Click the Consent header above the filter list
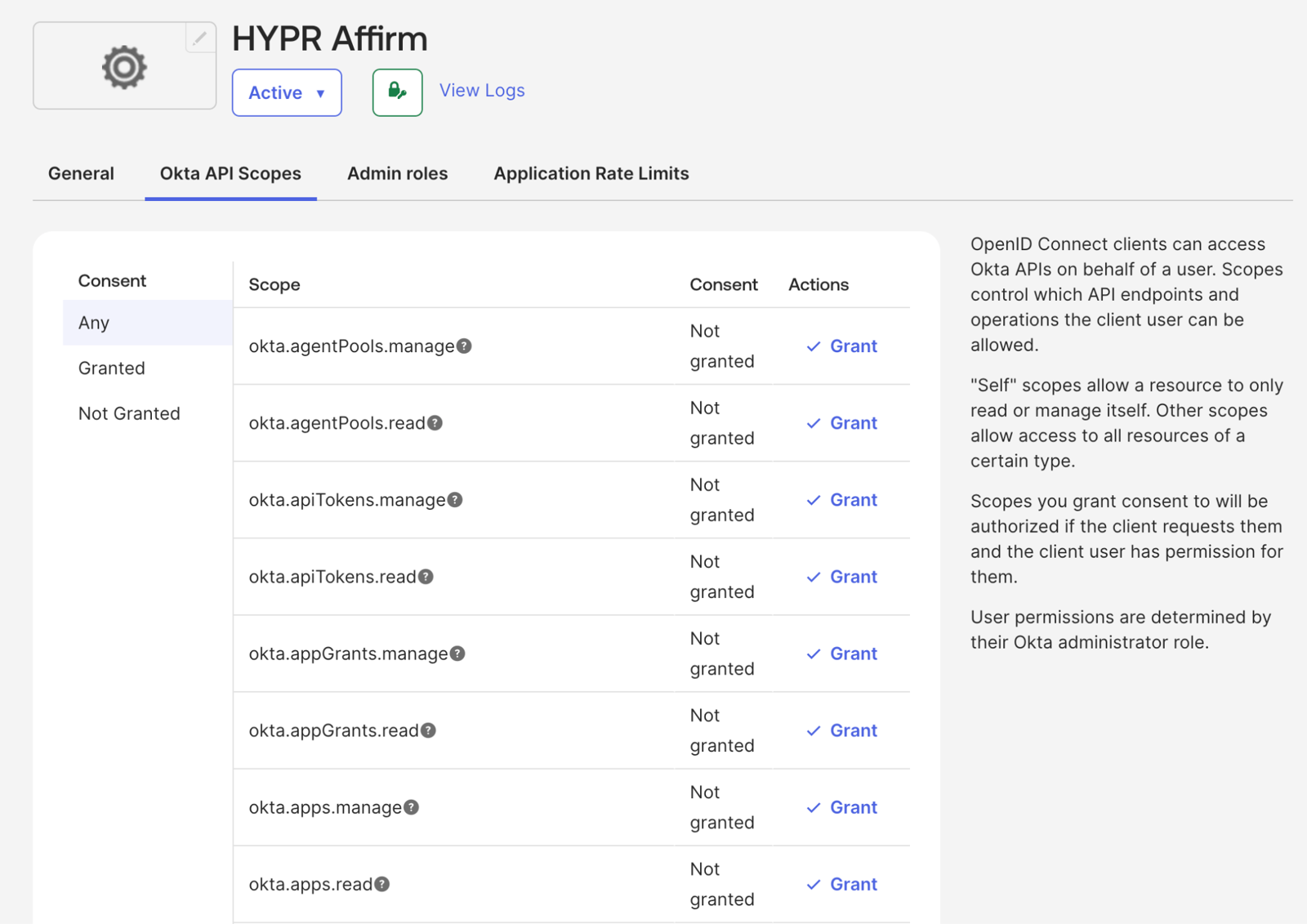The width and height of the screenshot is (1307, 924). click(x=112, y=281)
